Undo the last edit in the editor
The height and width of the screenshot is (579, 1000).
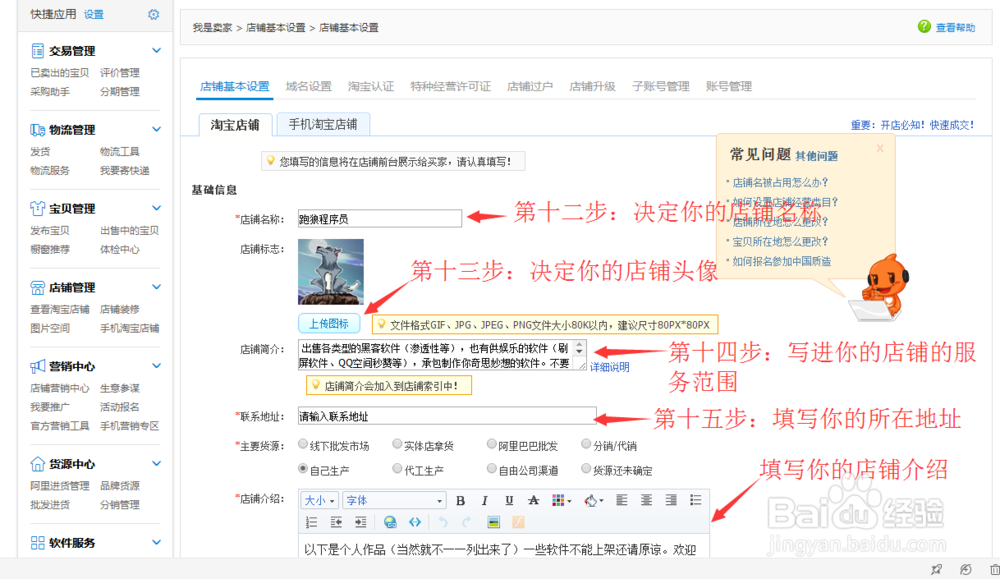point(443,521)
